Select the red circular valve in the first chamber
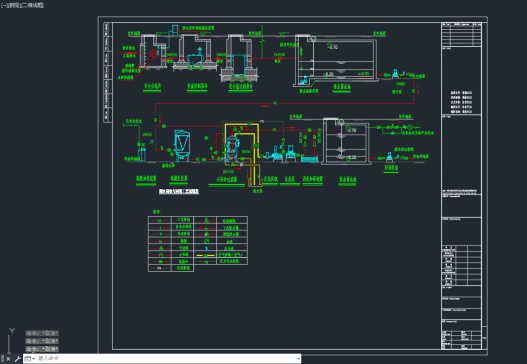The height and width of the screenshot is (364, 527). point(152,53)
